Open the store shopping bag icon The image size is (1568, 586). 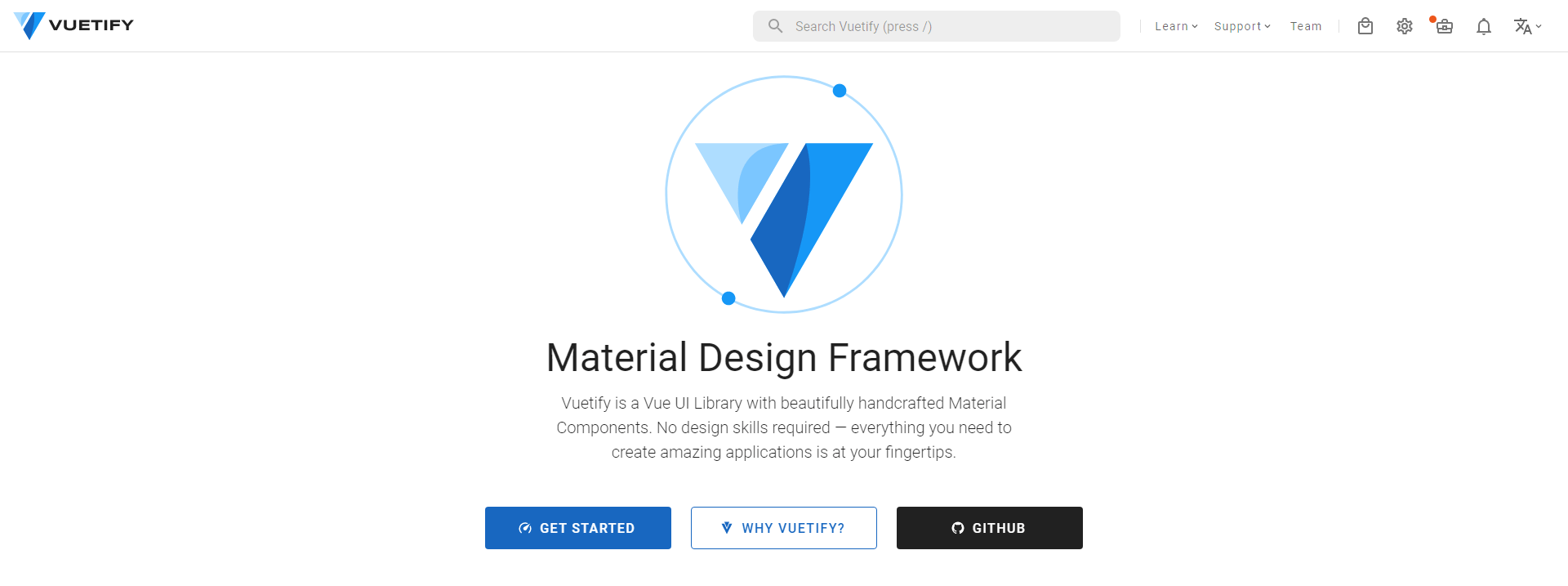1365,26
